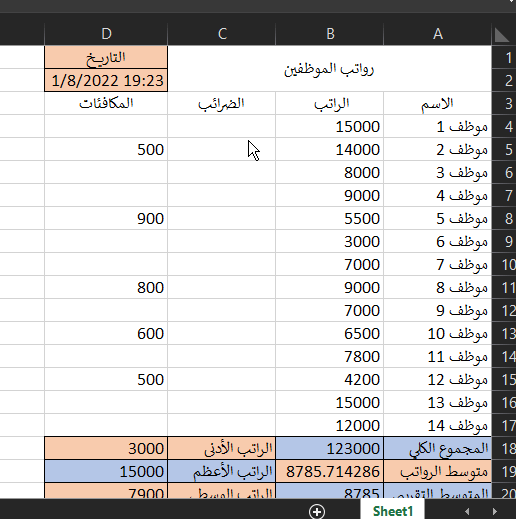
Task: Select cell موظف 9
Action: pyautogui.click(x=438, y=310)
